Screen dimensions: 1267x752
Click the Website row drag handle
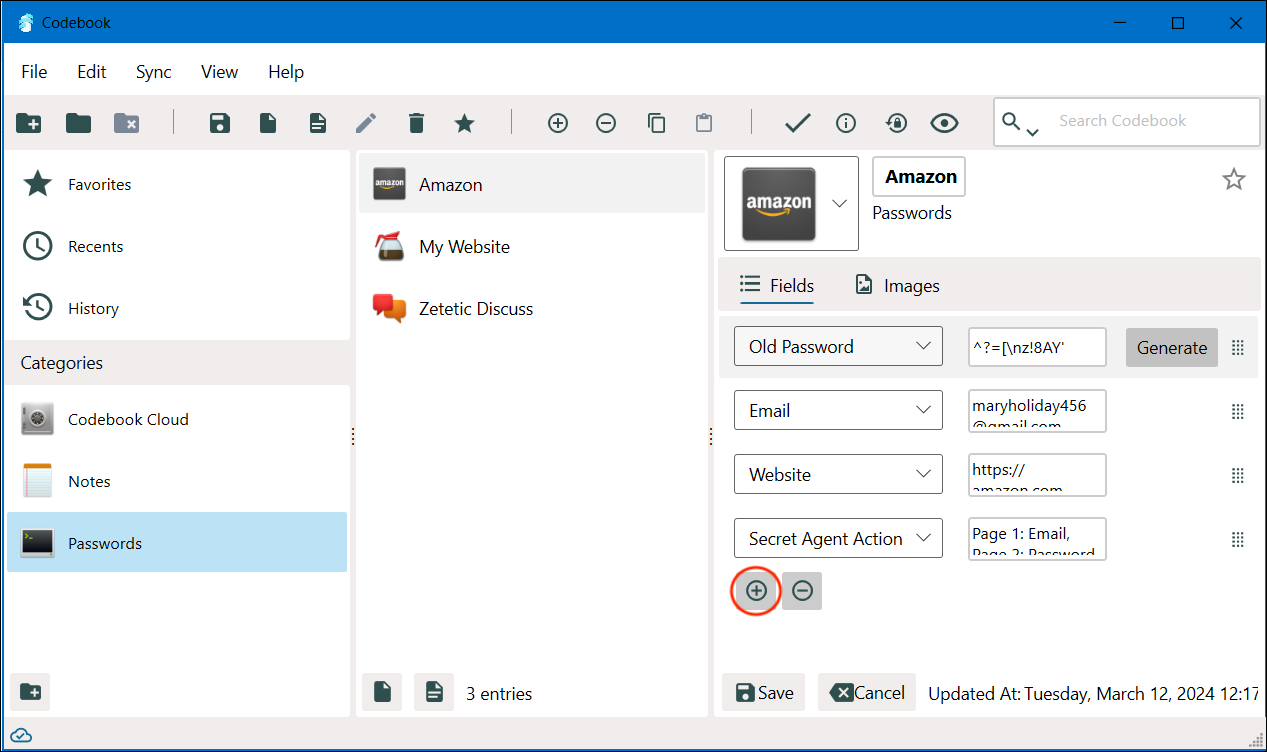coord(1237,475)
